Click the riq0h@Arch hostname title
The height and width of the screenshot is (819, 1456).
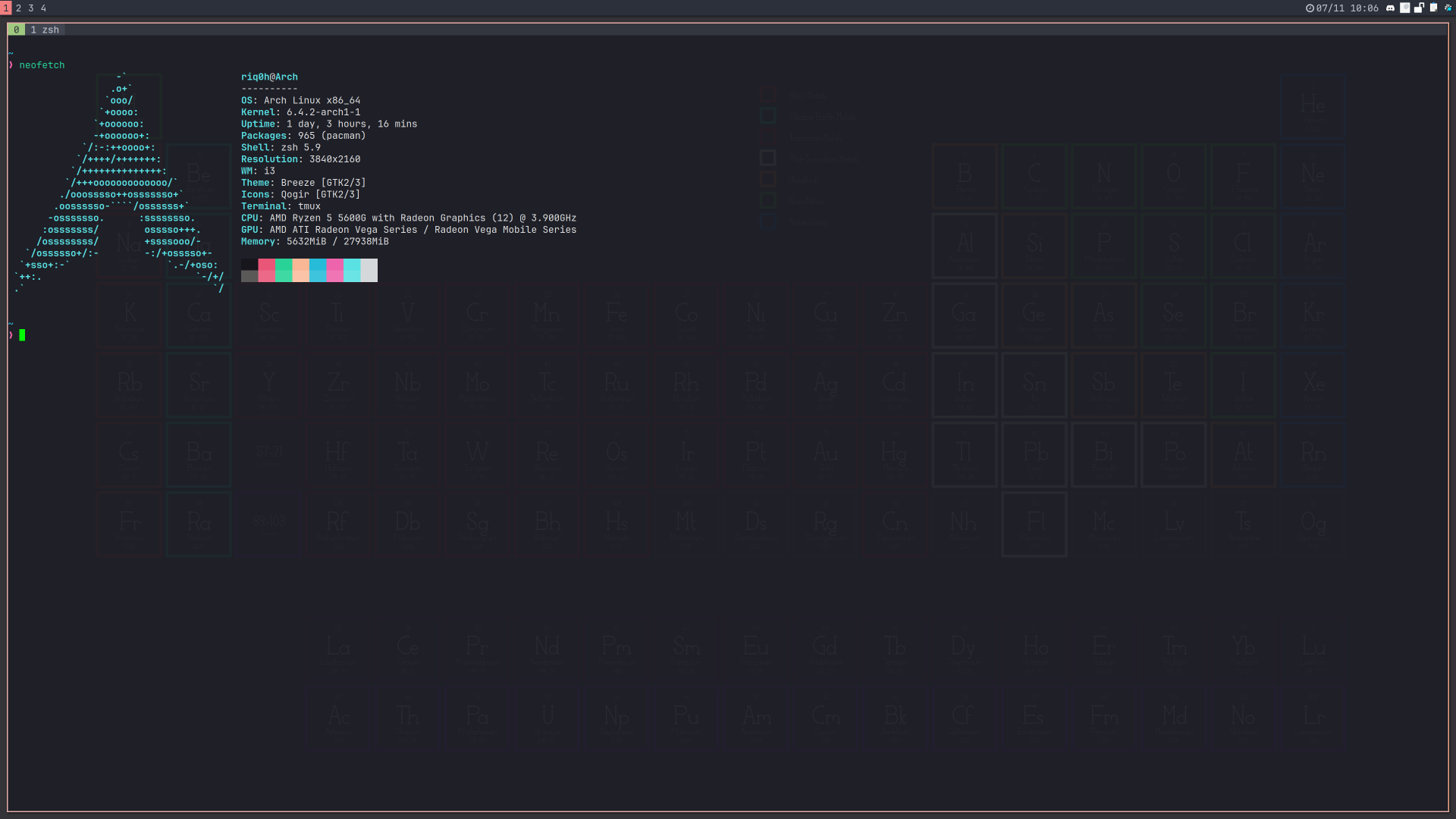click(x=269, y=77)
